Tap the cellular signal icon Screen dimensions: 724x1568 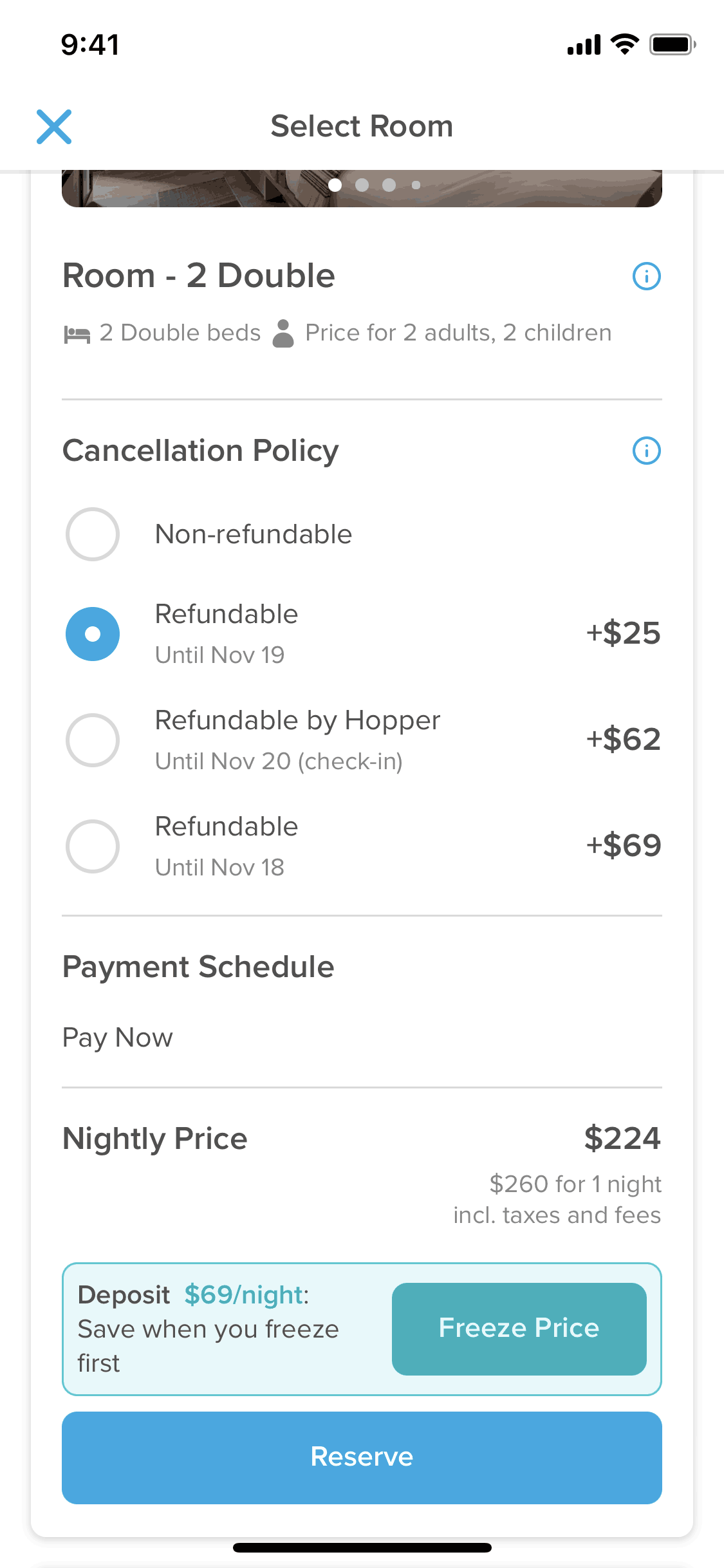pos(584,45)
